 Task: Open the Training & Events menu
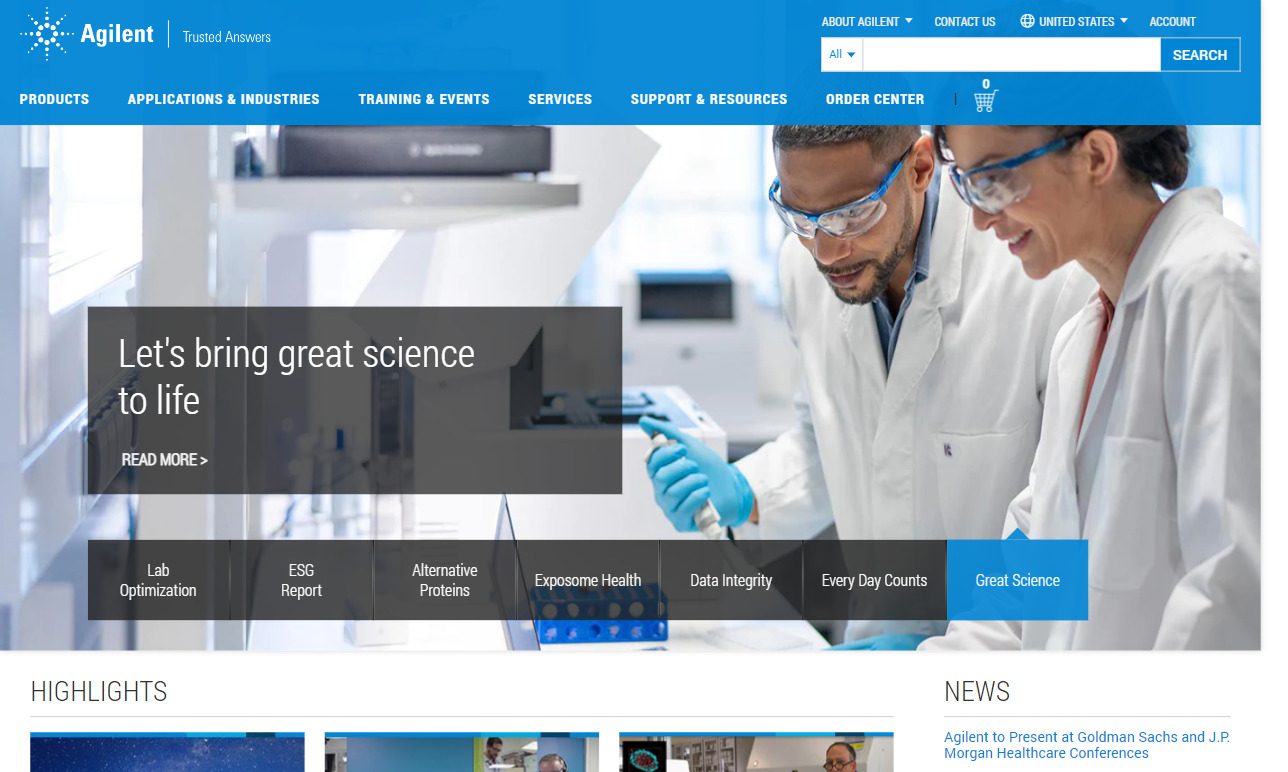424,99
